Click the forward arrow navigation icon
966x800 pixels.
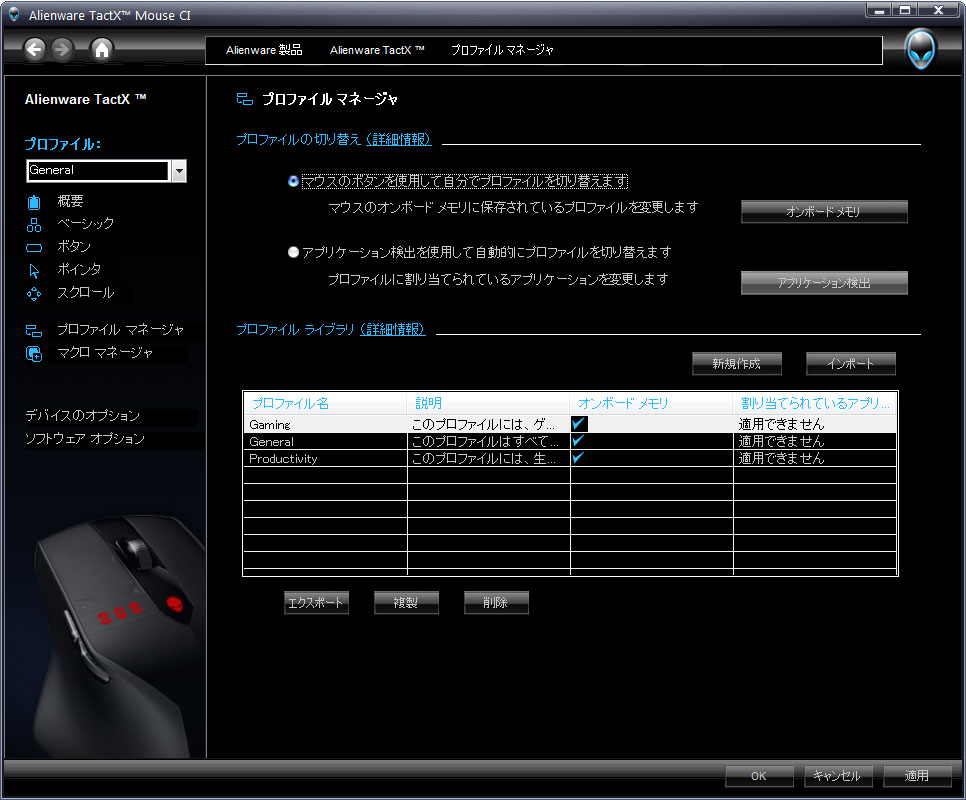pos(62,49)
